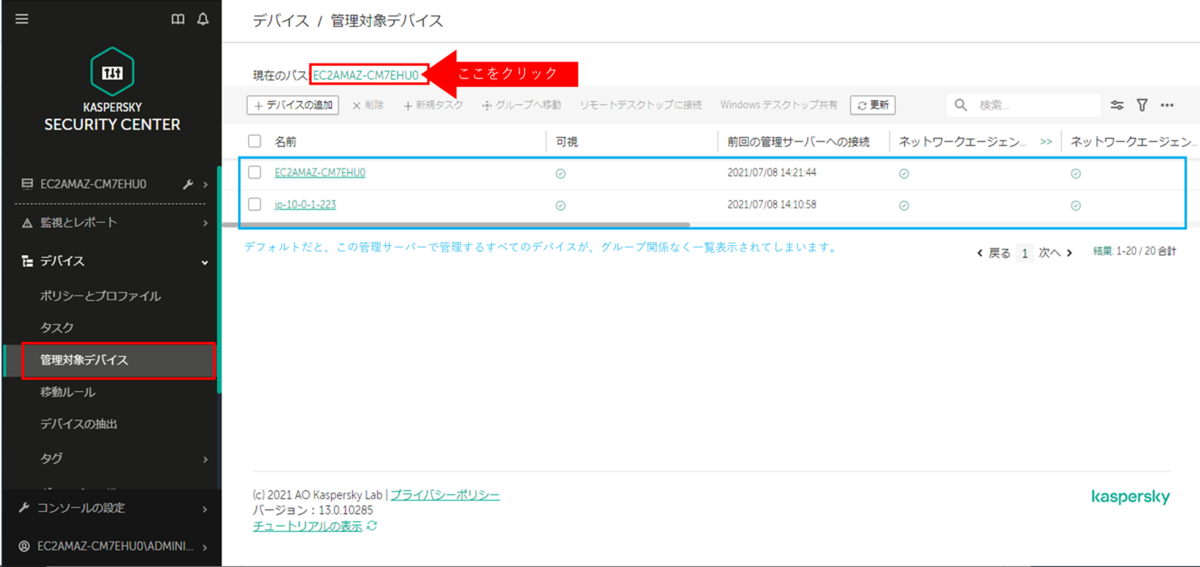
Task: Click visible status icon for ip-10-0-1-223
Action: (560, 205)
